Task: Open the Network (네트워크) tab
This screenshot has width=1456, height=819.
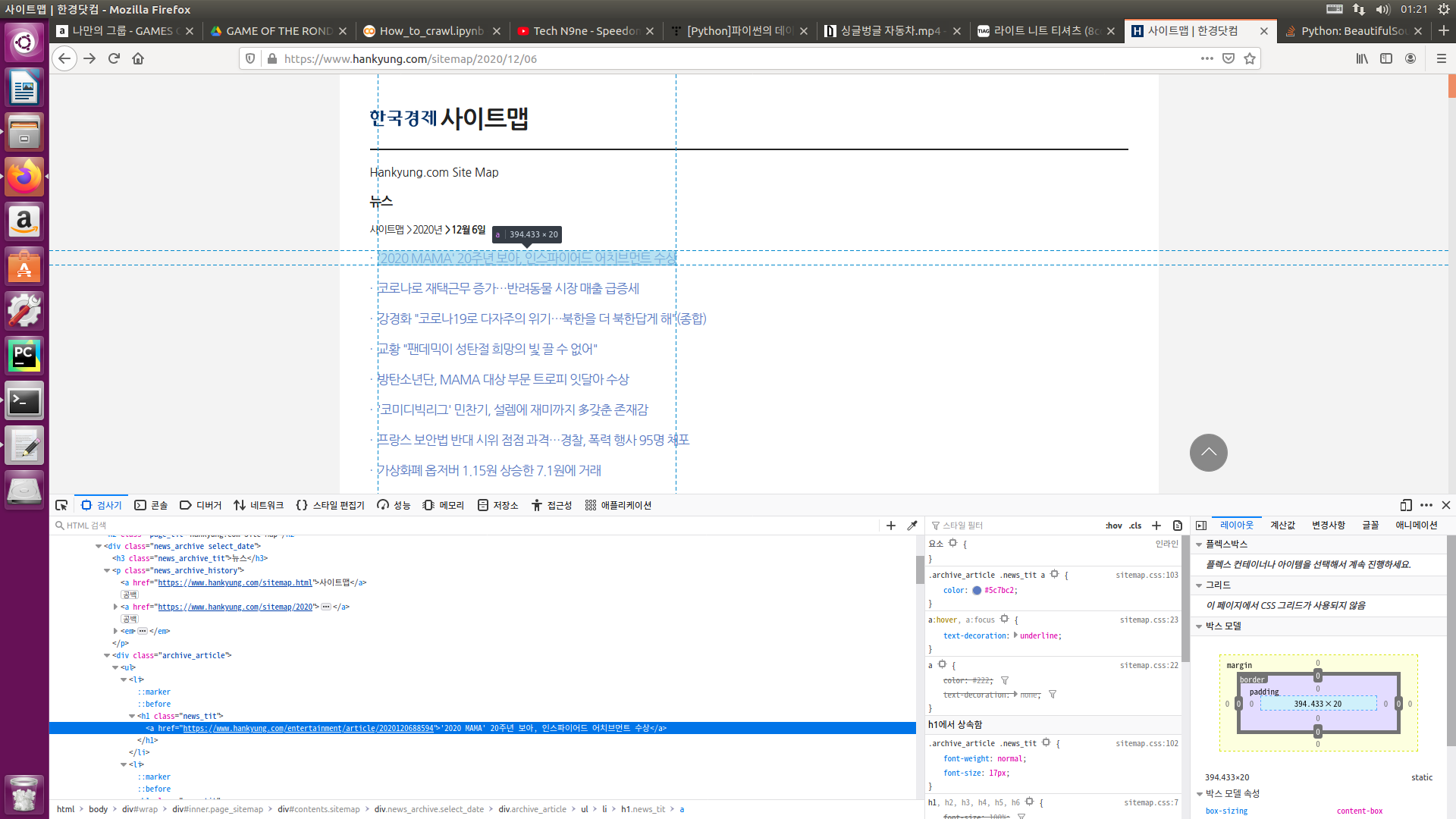Action: point(259,505)
